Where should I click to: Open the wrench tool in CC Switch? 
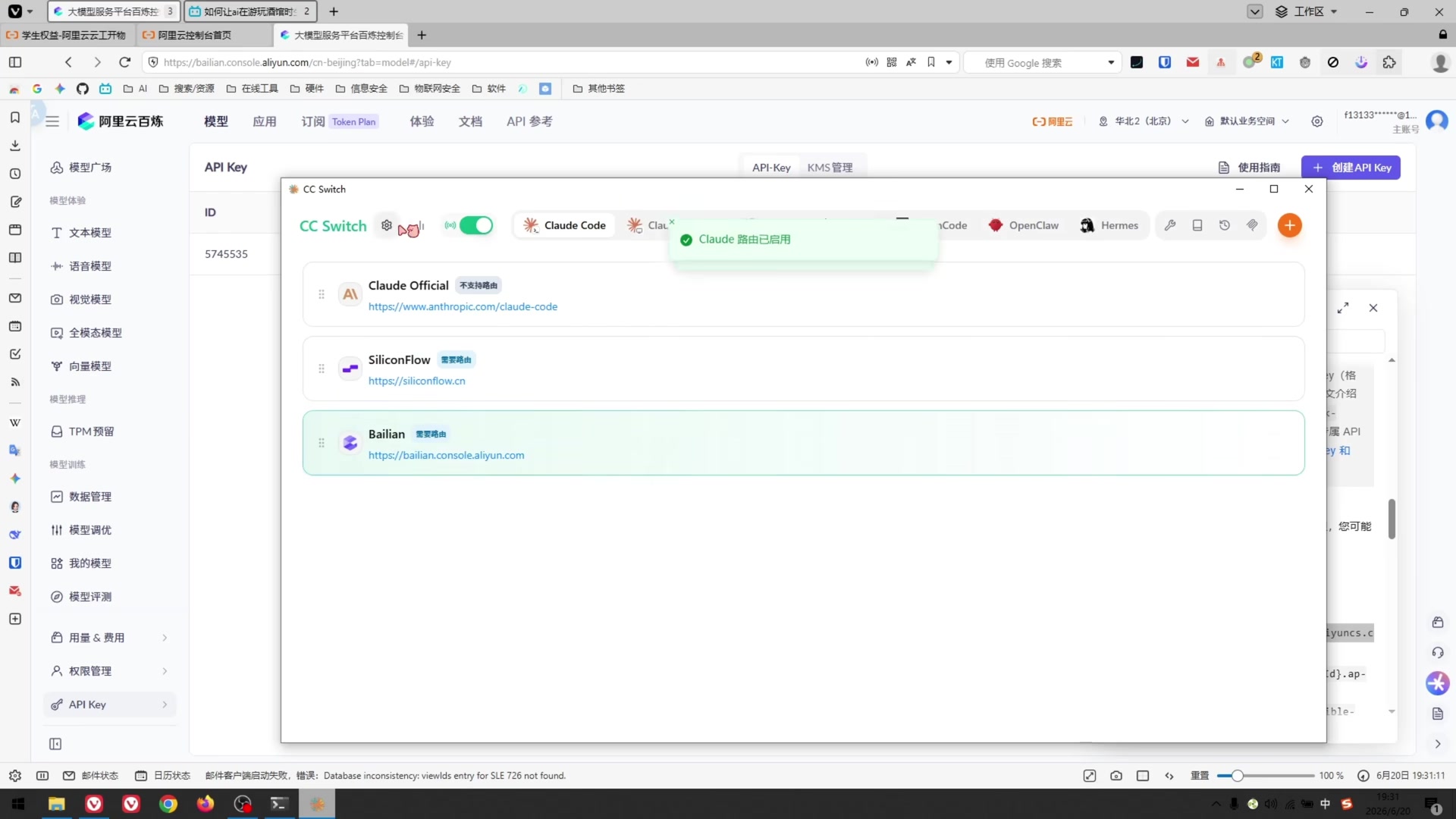pyautogui.click(x=1170, y=225)
